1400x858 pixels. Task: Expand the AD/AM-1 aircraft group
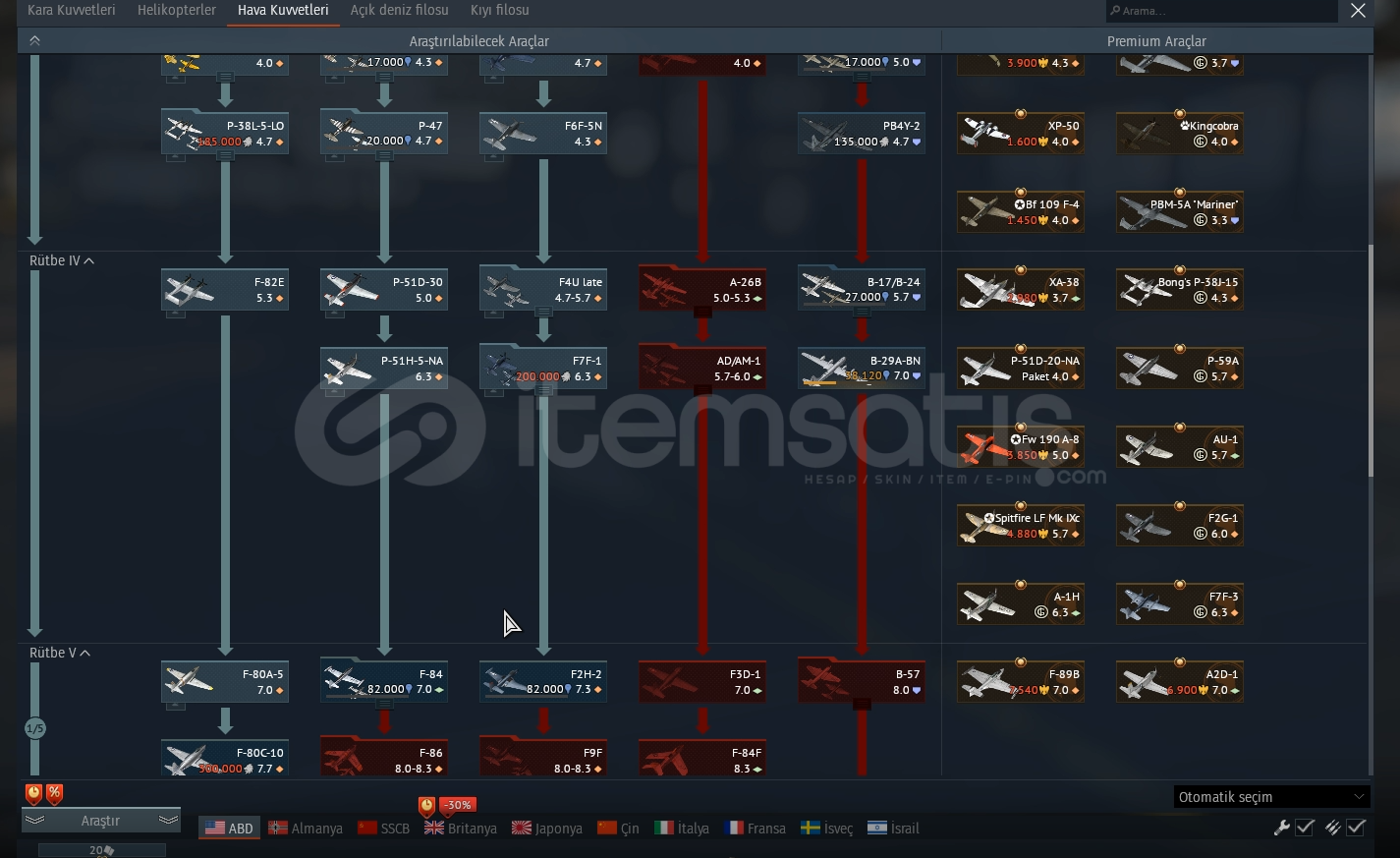click(702, 369)
